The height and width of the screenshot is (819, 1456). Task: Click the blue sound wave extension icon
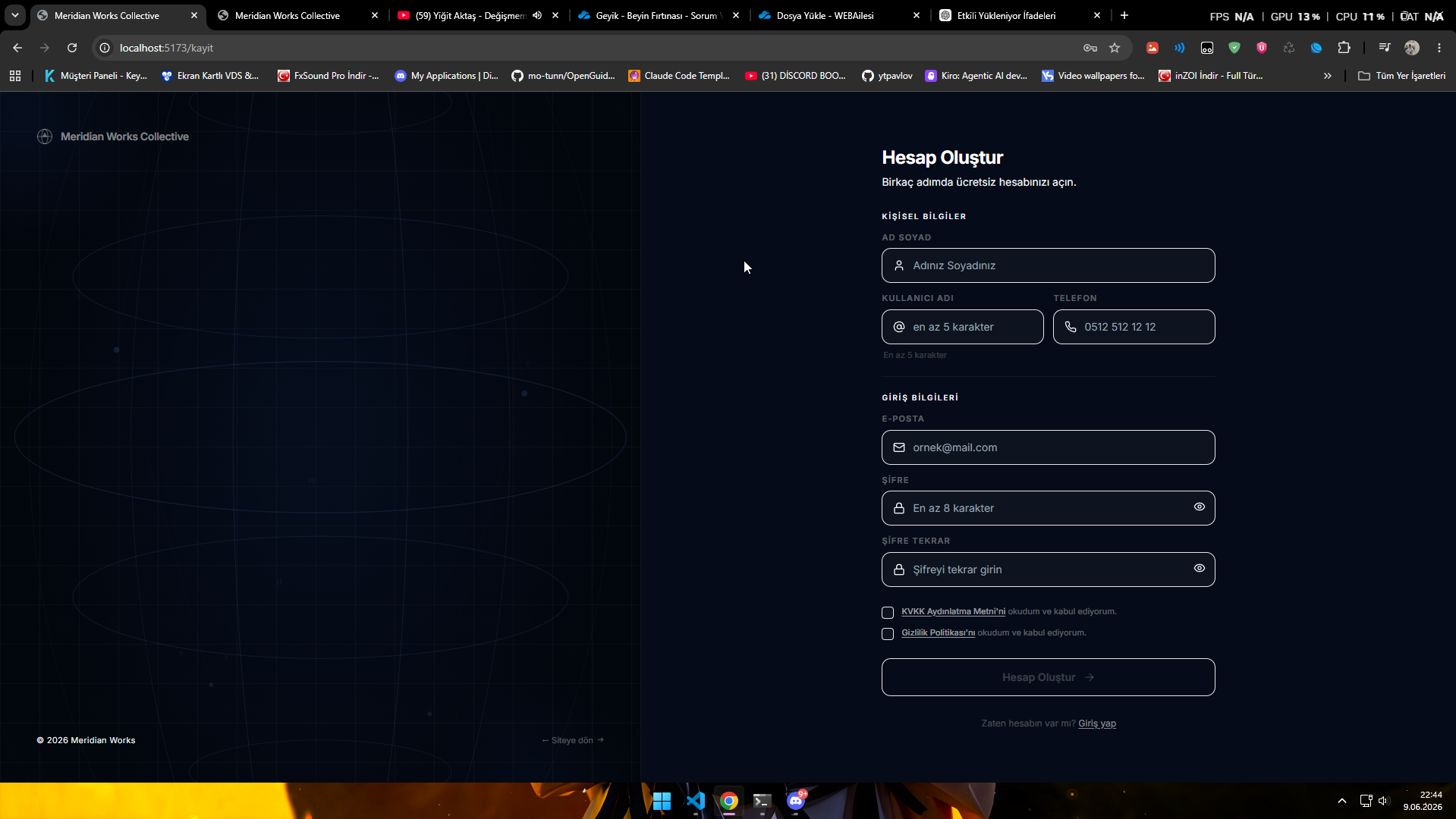pos(1180,48)
